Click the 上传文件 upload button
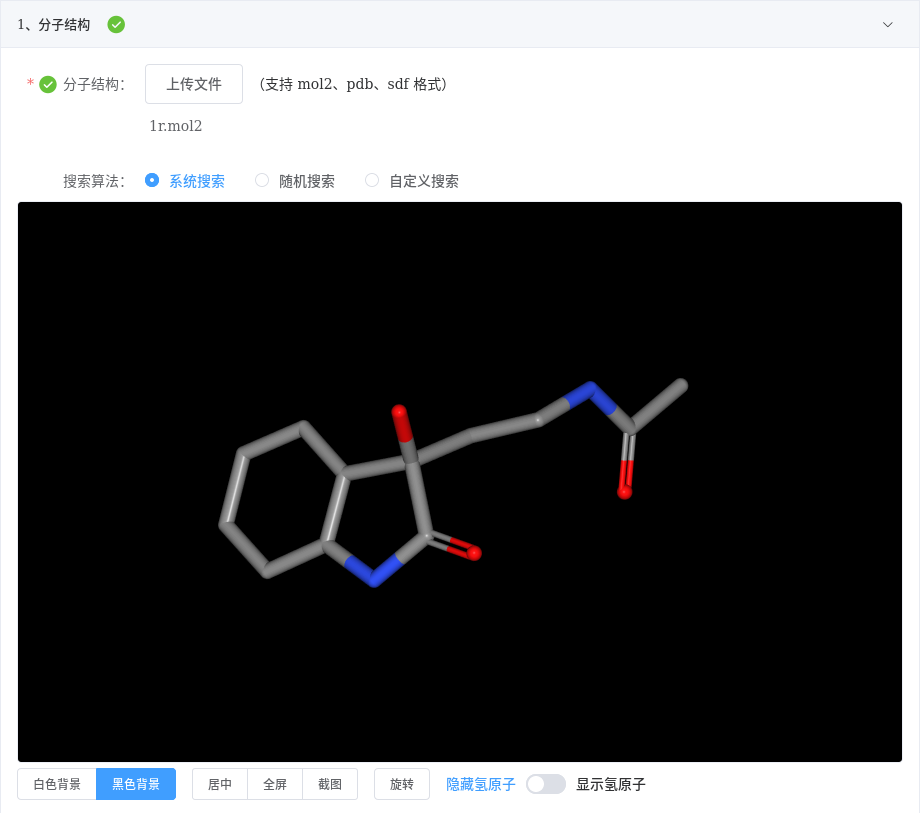This screenshot has width=920, height=813. click(194, 84)
